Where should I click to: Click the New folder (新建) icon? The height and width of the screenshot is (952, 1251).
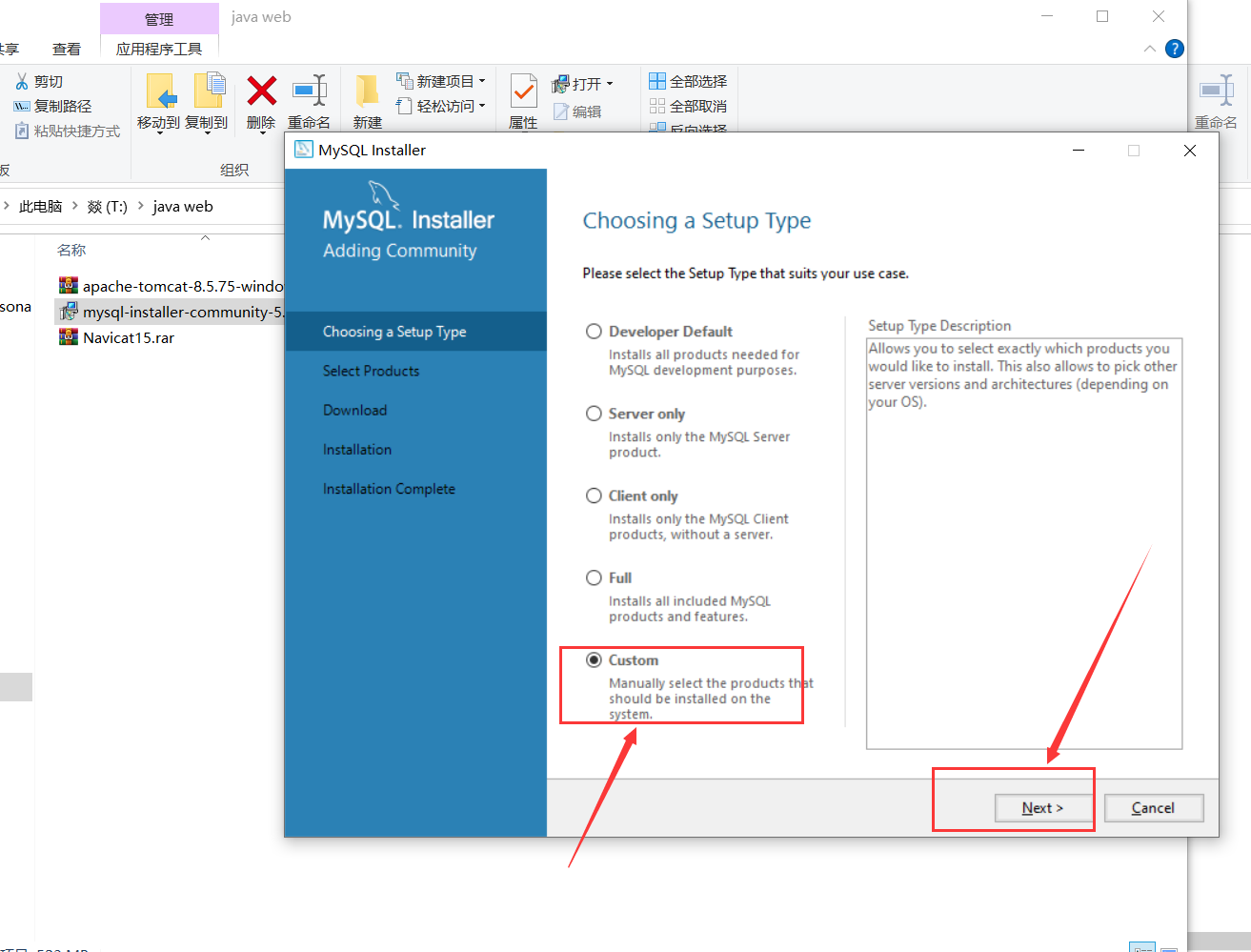point(367,91)
